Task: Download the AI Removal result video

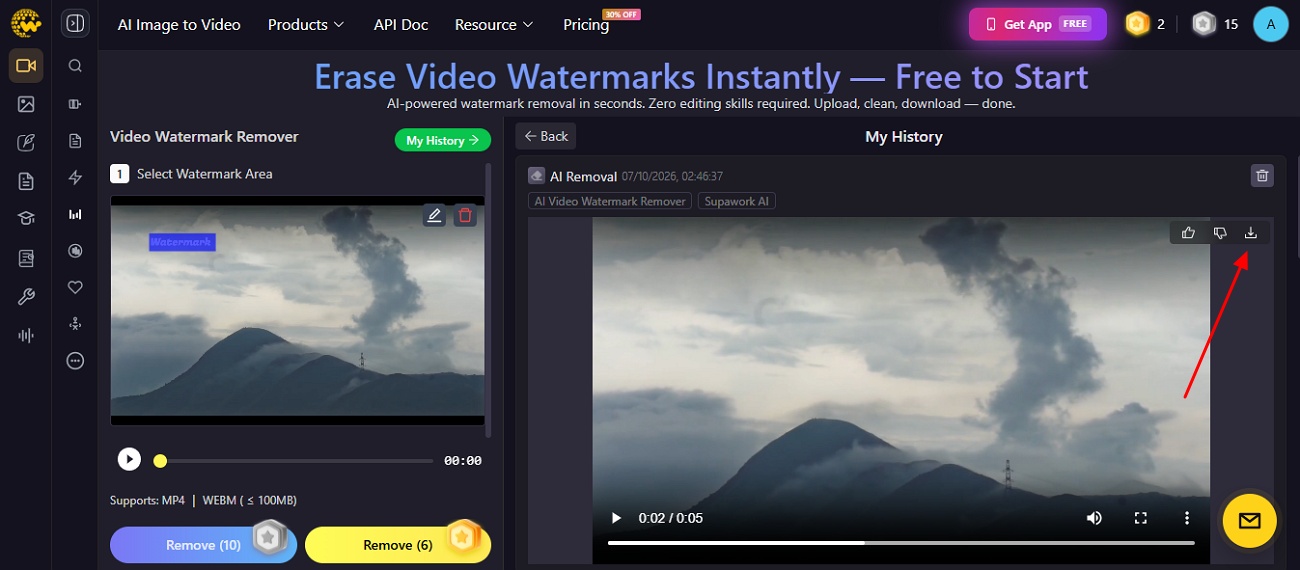Action: pyautogui.click(x=1250, y=233)
